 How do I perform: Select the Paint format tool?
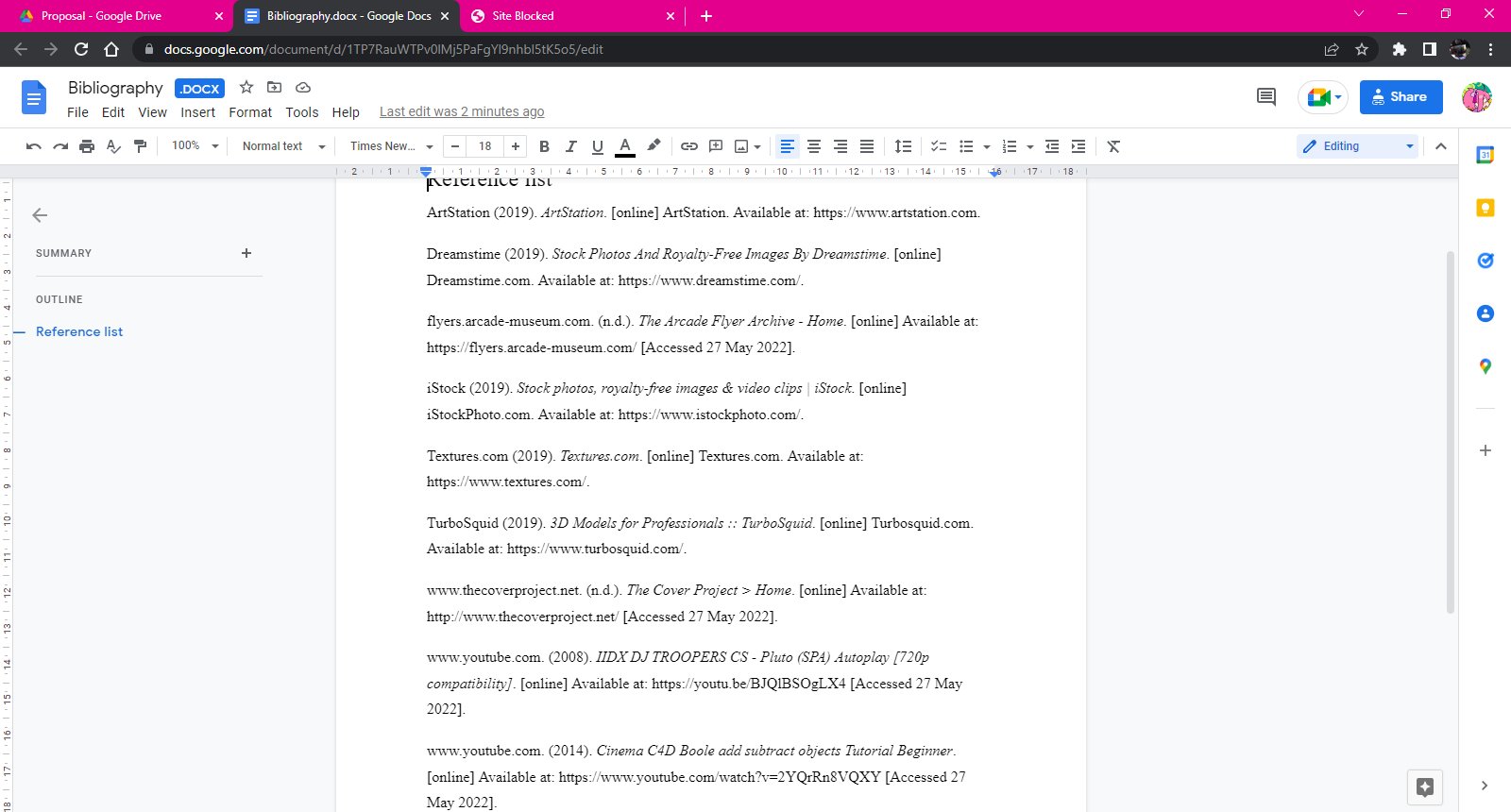(141, 146)
